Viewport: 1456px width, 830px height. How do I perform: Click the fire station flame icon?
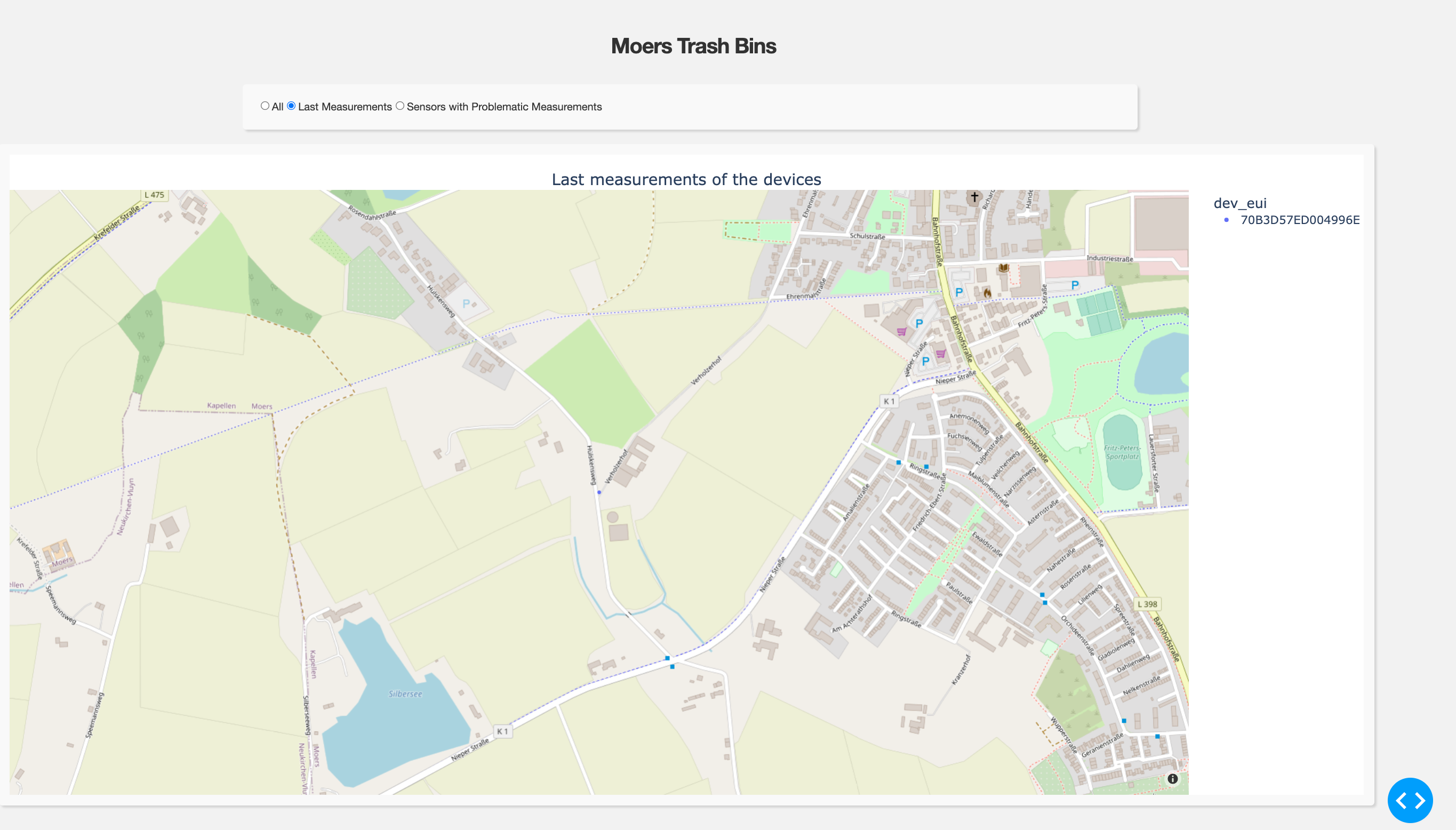pyautogui.click(x=987, y=293)
